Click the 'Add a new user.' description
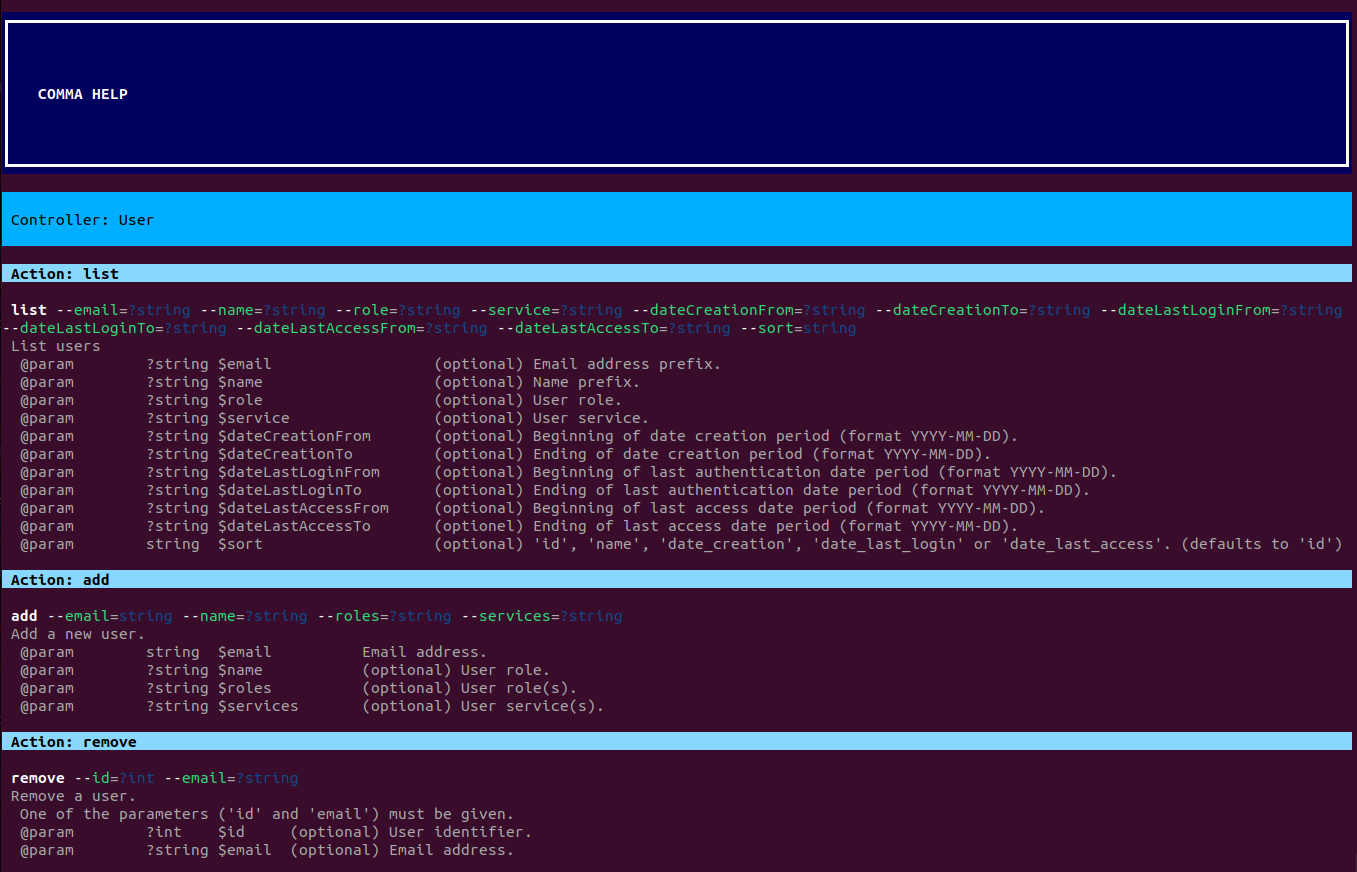Viewport: 1357px width, 872px height. [x=78, y=634]
